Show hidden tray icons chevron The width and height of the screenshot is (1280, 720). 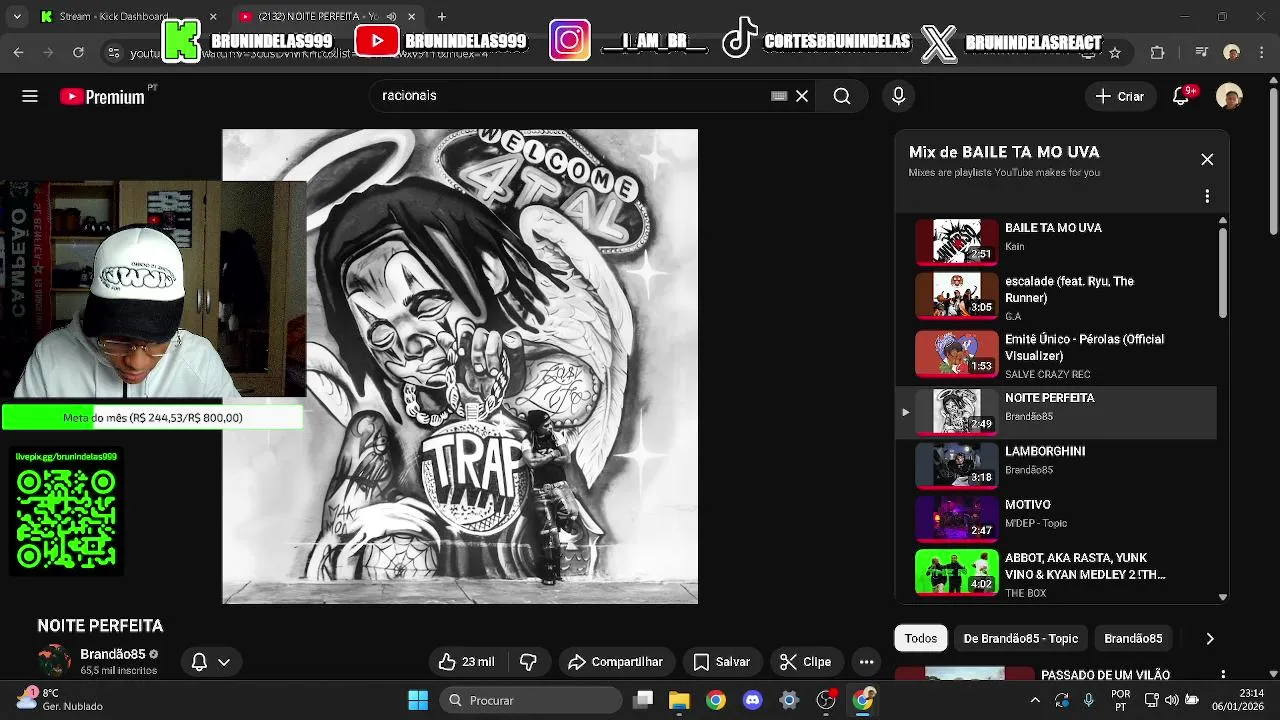(1035, 700)
